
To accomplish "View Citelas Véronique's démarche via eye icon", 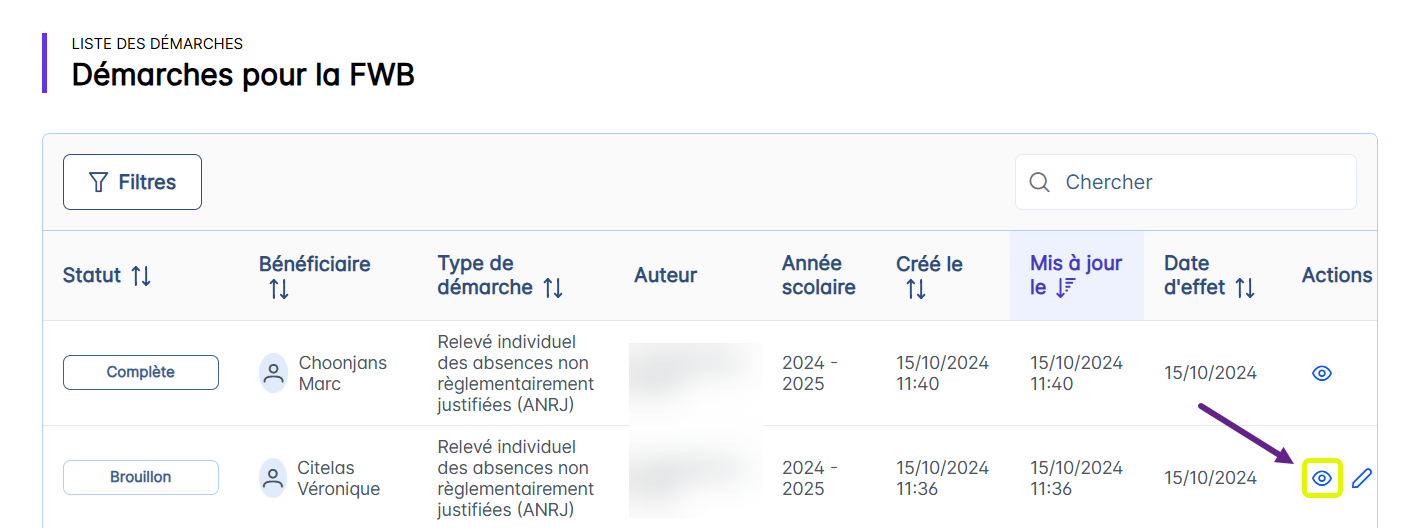I will (1321, 478).
